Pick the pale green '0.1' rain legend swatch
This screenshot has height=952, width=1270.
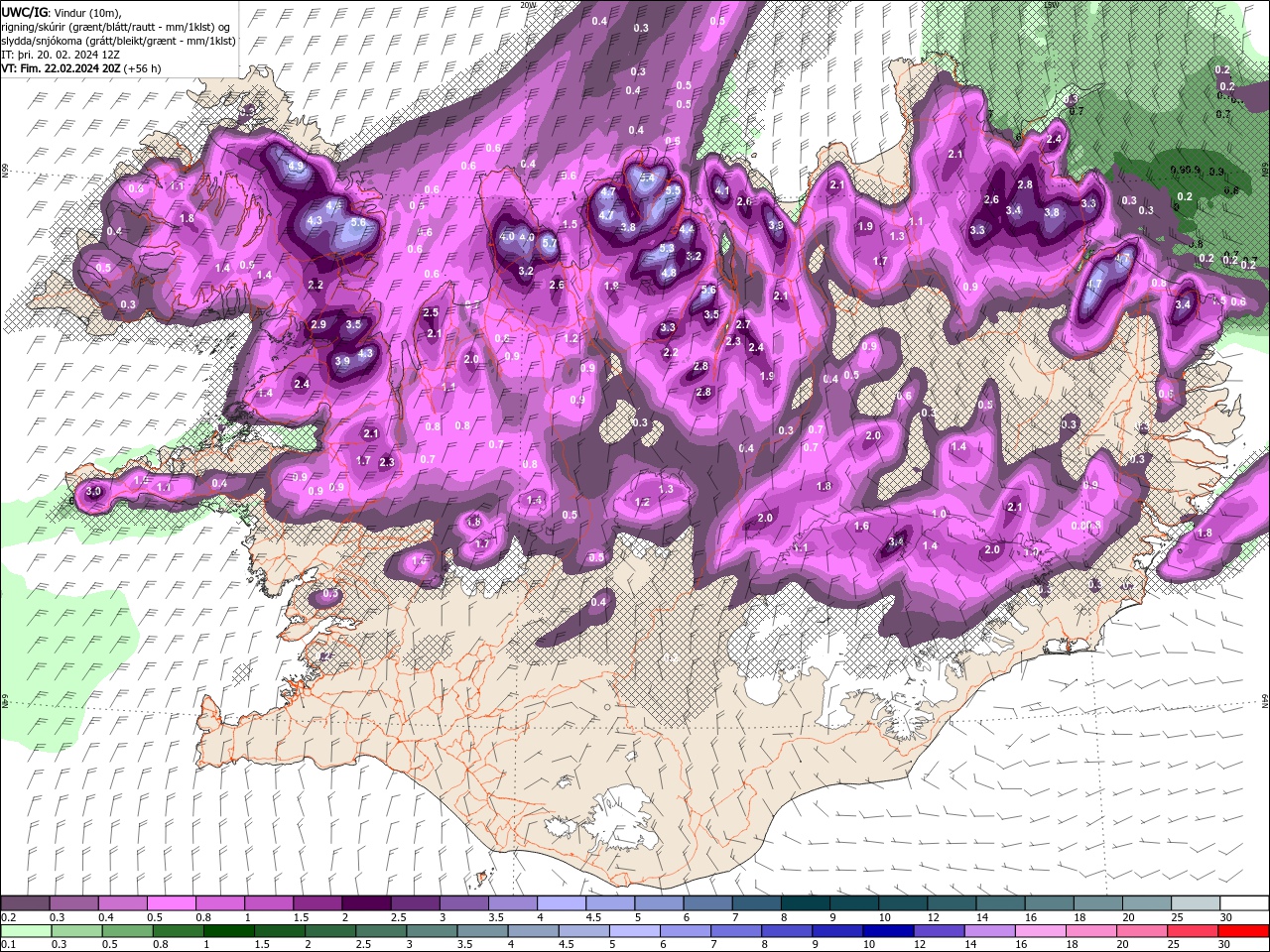pos(28,931)
